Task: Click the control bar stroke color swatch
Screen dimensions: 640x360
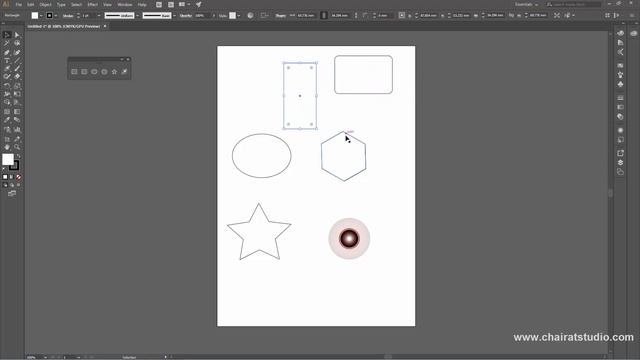Action: point(49,16)
